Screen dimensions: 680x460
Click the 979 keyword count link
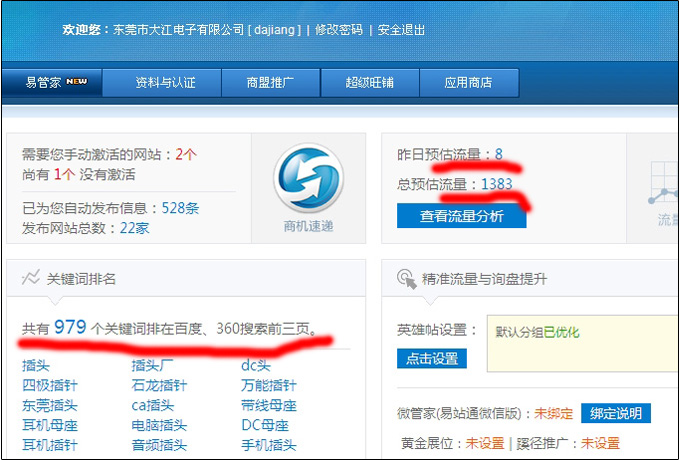pyautogui.click(x=70, y=328)
